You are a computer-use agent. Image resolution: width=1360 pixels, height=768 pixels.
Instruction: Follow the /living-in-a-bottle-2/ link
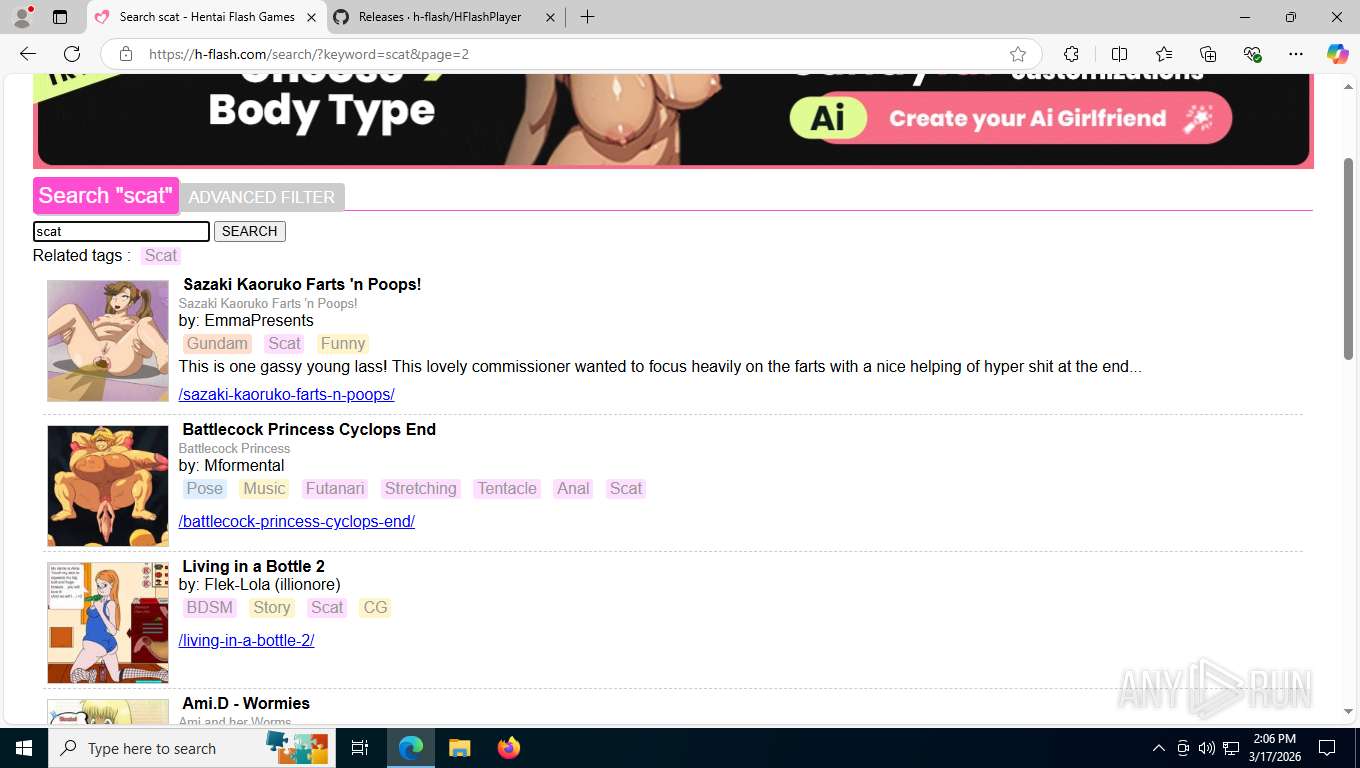tap(247, 640)
